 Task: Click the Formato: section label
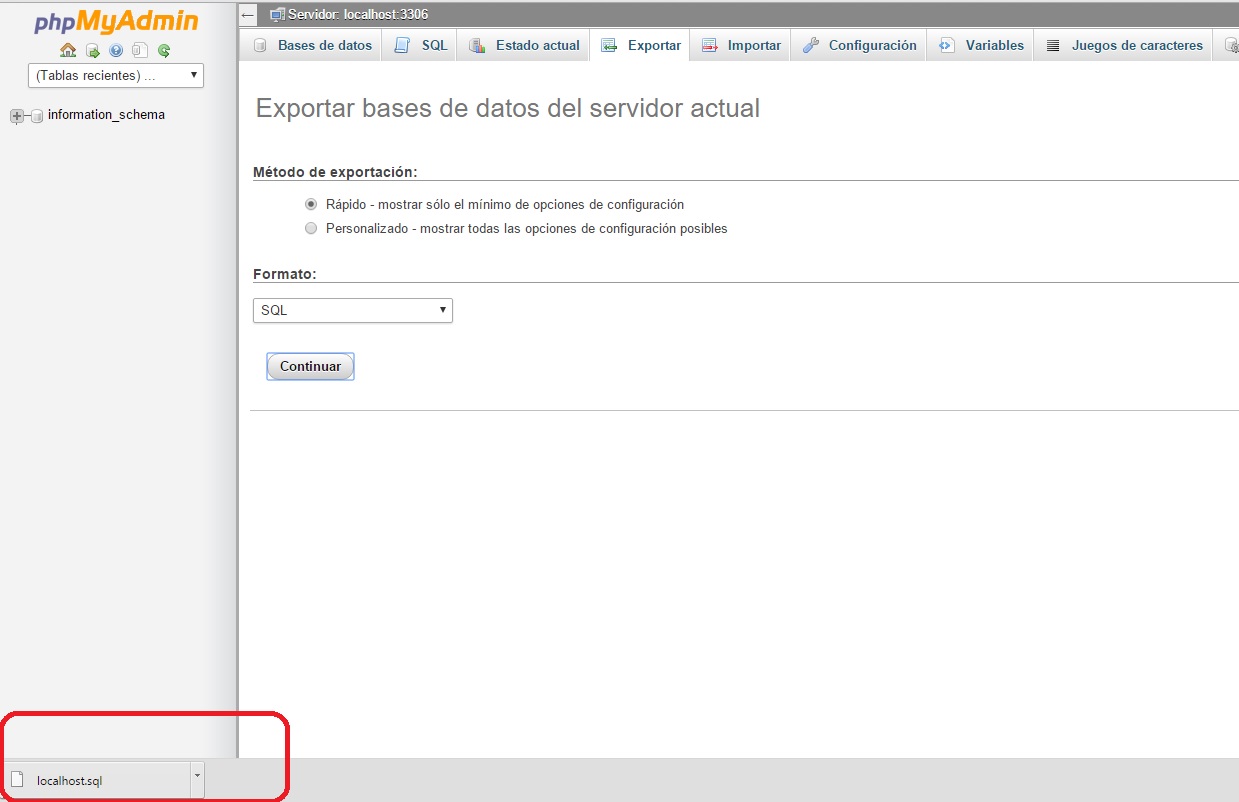(x=285, y=273)
